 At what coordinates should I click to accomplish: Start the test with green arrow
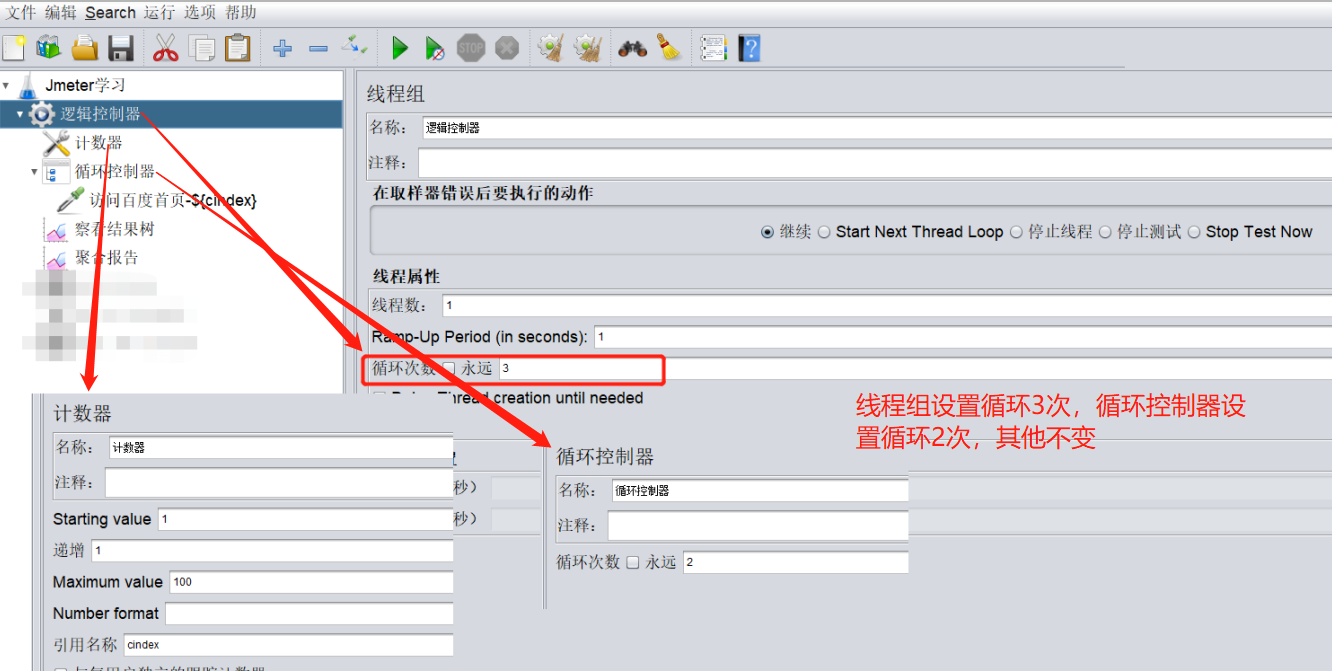pyautogui.click(x=400, y=47)
